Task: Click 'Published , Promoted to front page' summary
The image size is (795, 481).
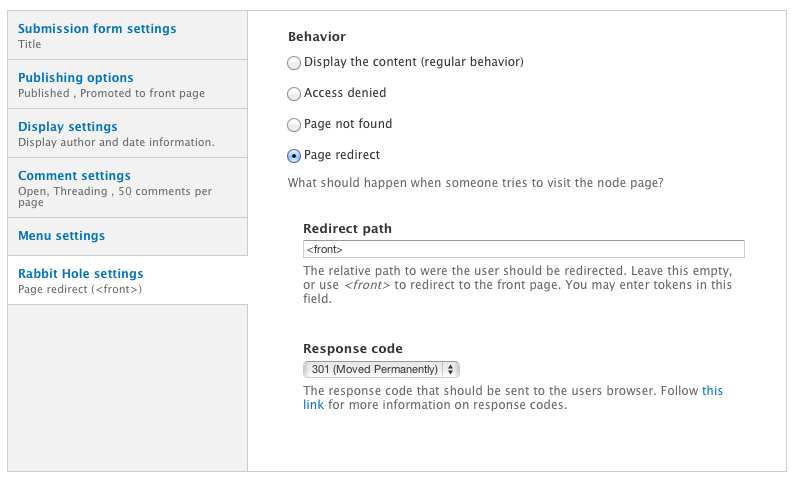Action: [x=112, y=93]
